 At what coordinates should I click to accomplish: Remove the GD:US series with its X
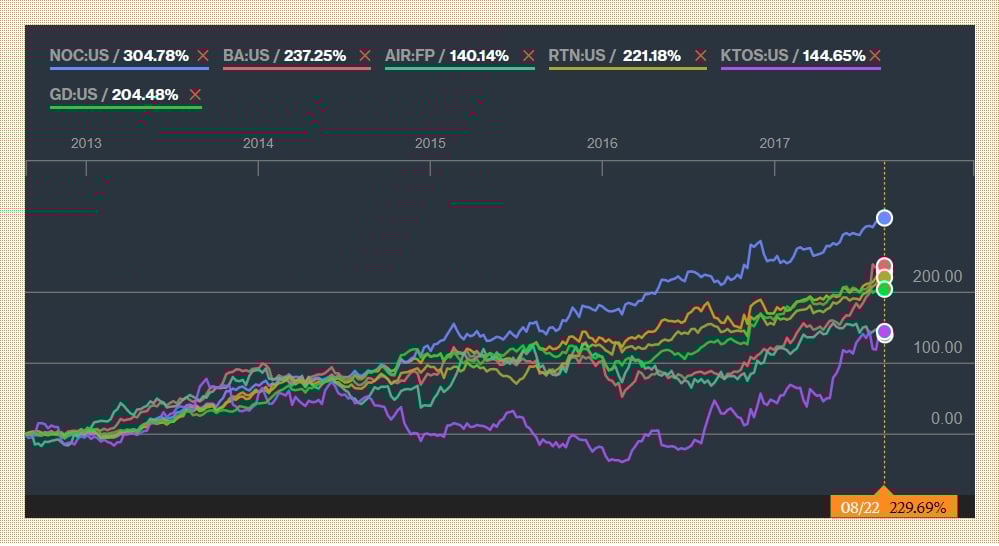pos(195,95)
